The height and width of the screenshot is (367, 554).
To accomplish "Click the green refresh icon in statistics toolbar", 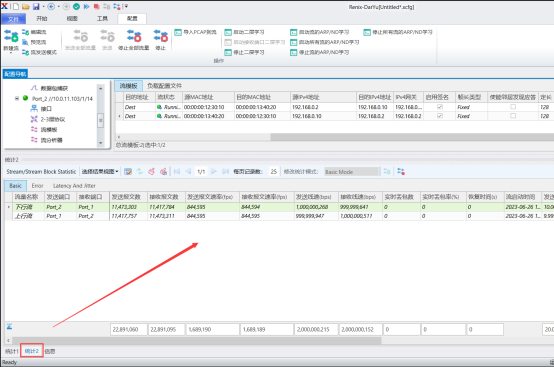I will (x=140, y=172).
